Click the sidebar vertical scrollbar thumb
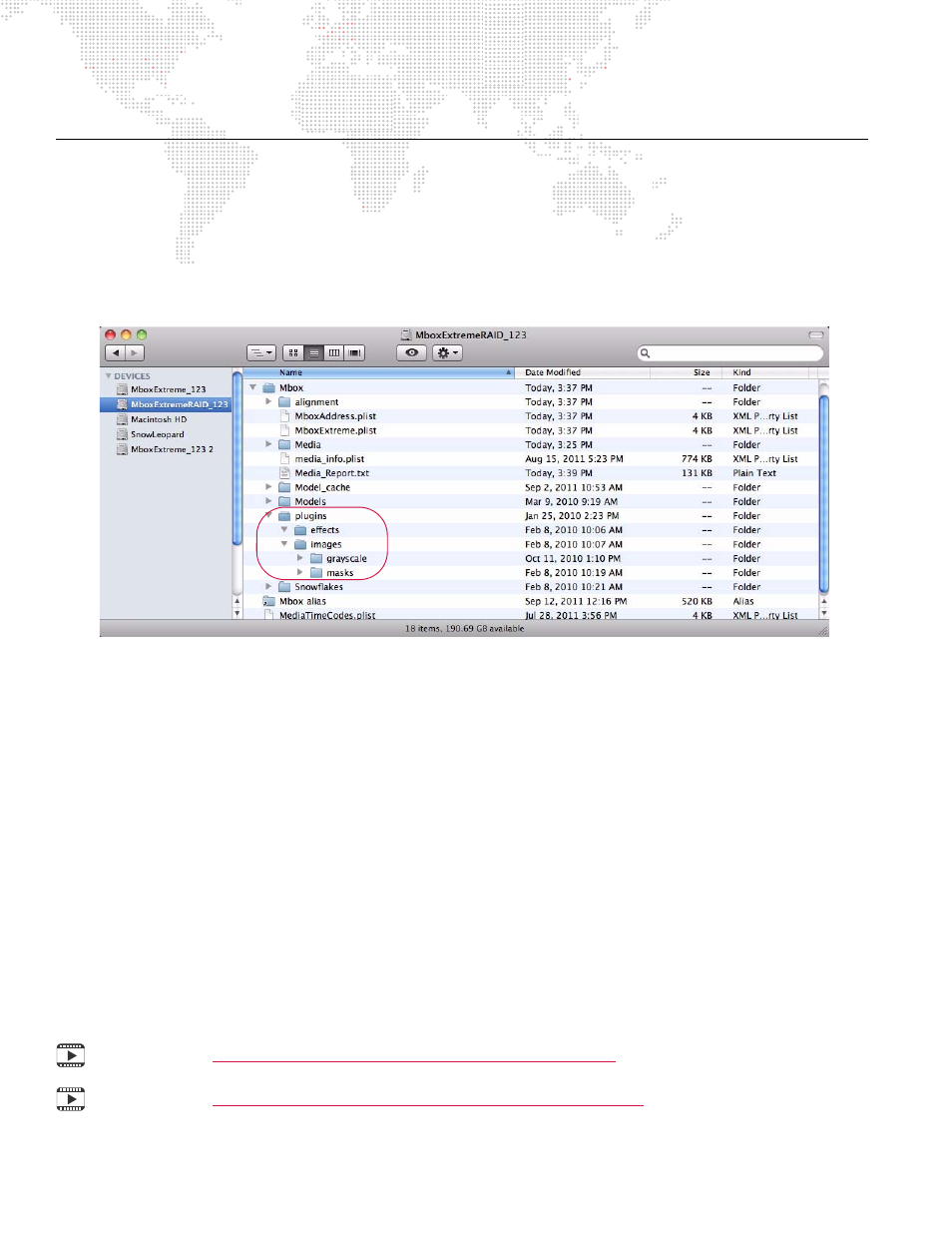Image resolution: width=952 pixels, height=1233 pixels. 238,459
